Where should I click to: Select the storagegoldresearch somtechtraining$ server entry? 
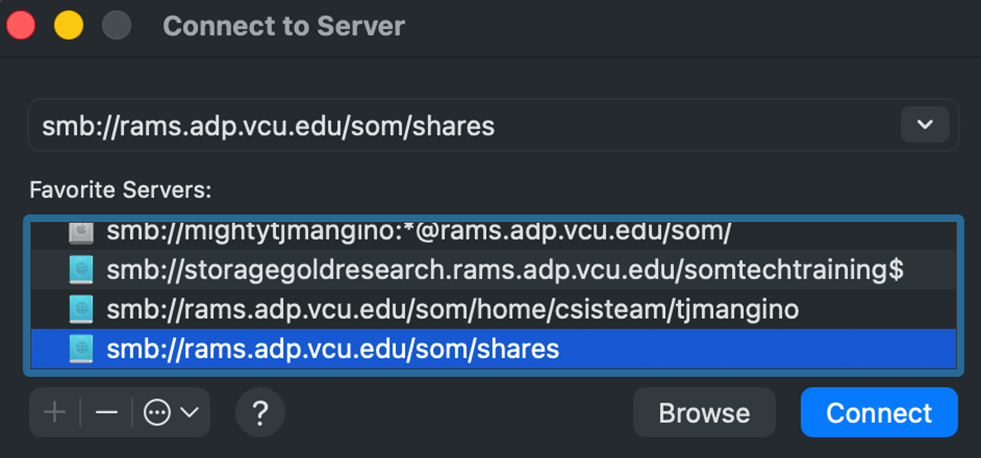tap(505, 269)
